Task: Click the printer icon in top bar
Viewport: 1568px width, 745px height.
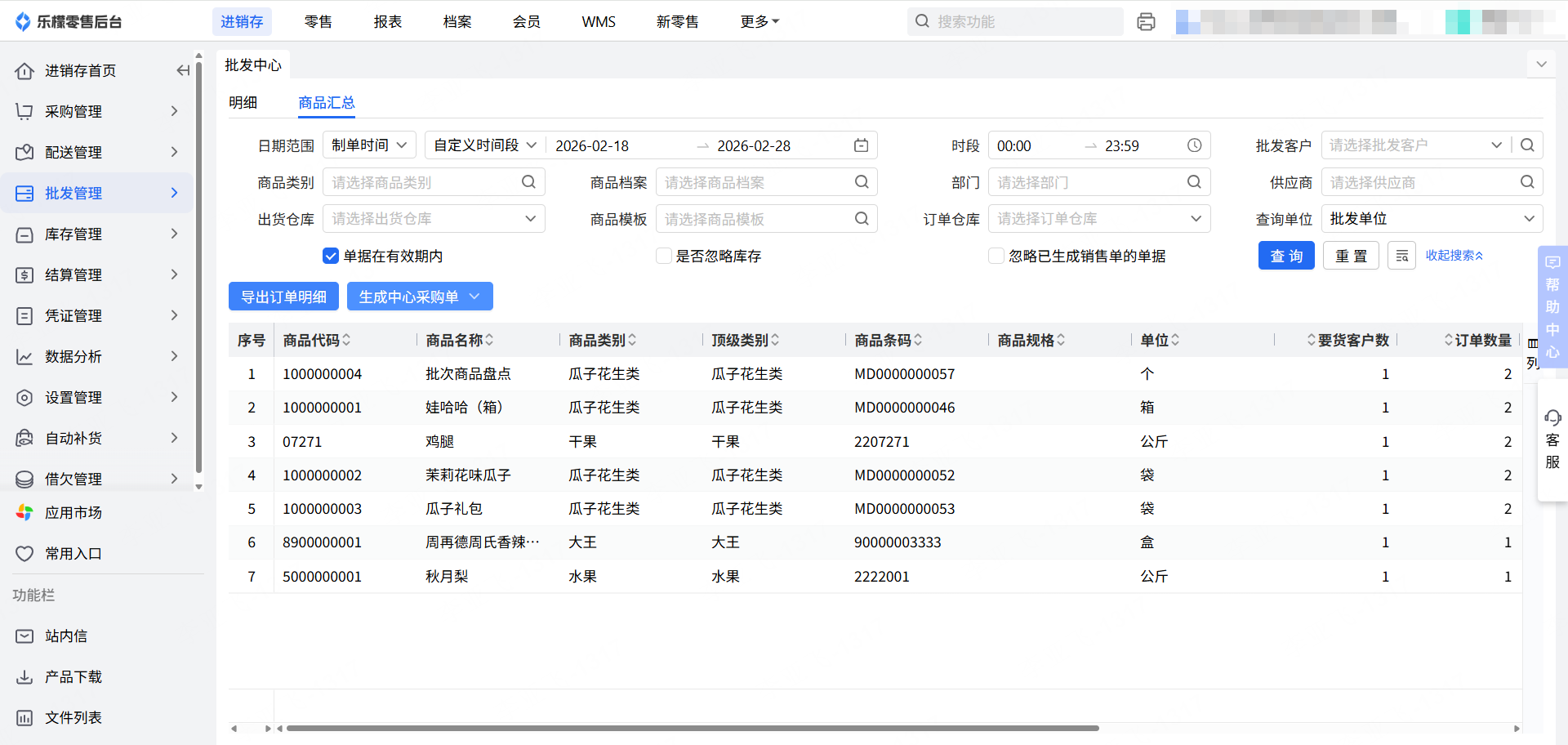Action: (x=1146, y=22)
